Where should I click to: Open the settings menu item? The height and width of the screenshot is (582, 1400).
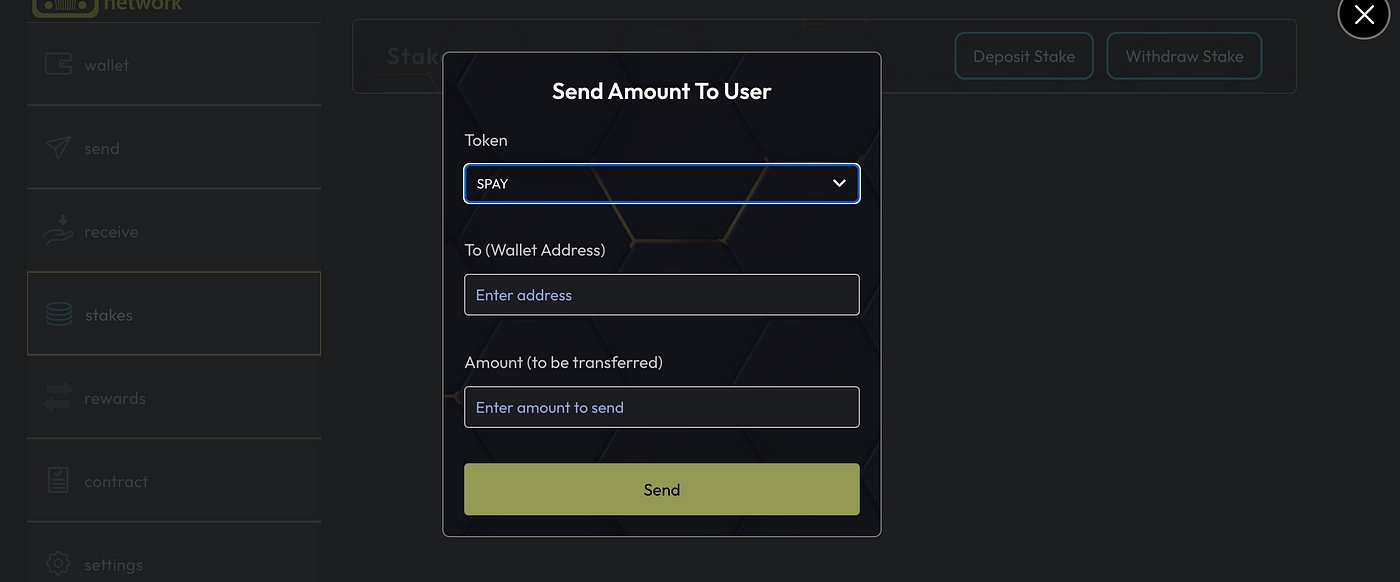pyautogui.click(x=113, y=565)
